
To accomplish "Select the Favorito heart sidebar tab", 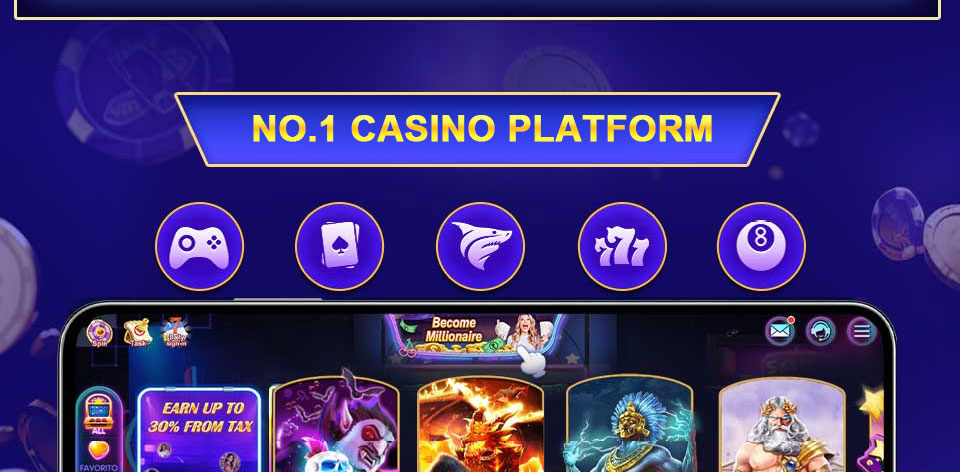I will click(x=99, y=456).
